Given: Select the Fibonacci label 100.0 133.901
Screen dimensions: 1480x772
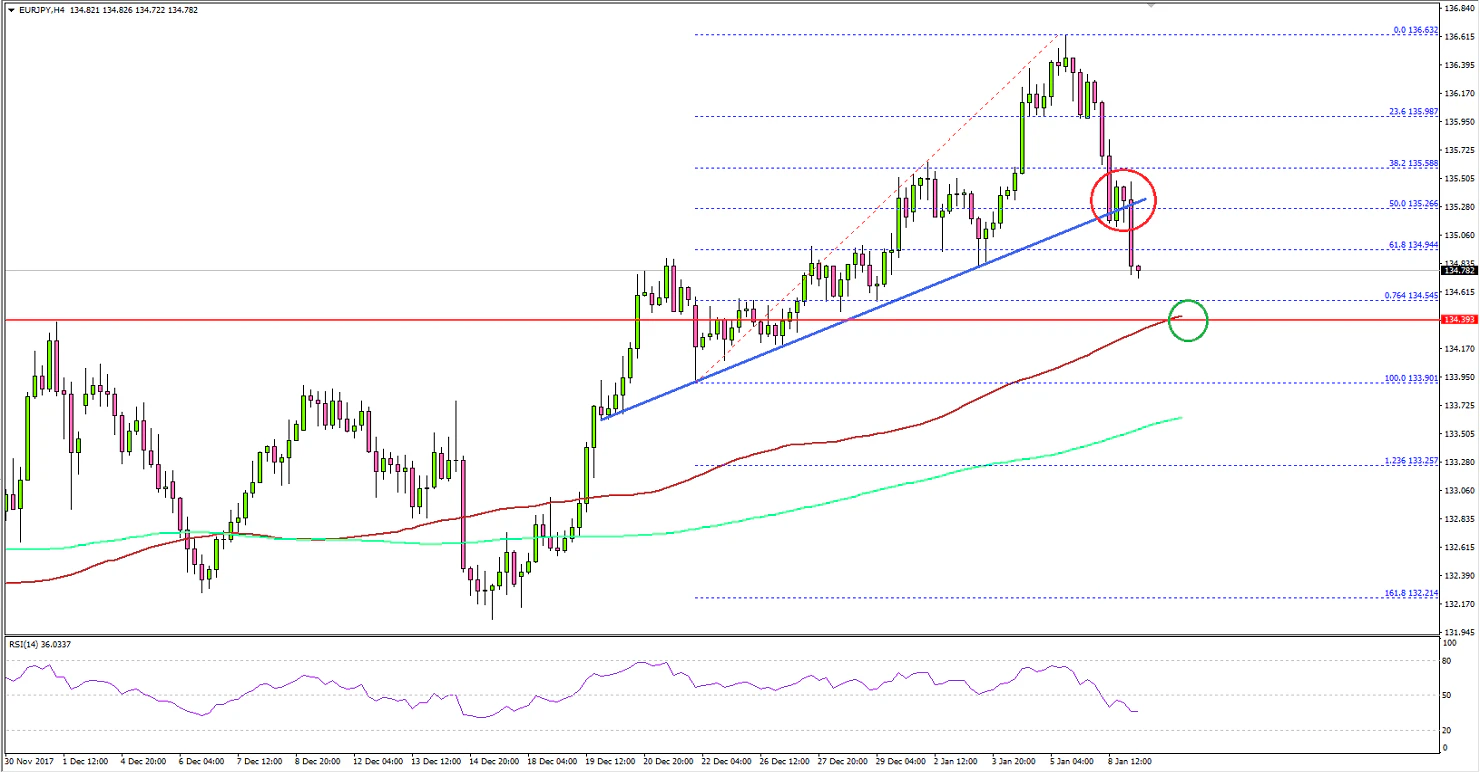Looking at the screenshot, I should click(x=1413, y=378).
